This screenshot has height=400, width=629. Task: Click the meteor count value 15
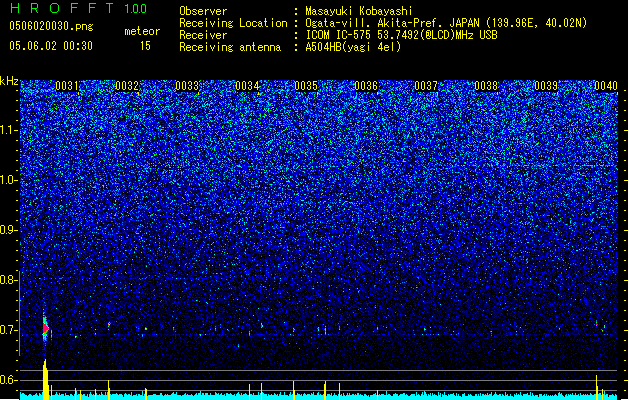click(x=145, y=46)
